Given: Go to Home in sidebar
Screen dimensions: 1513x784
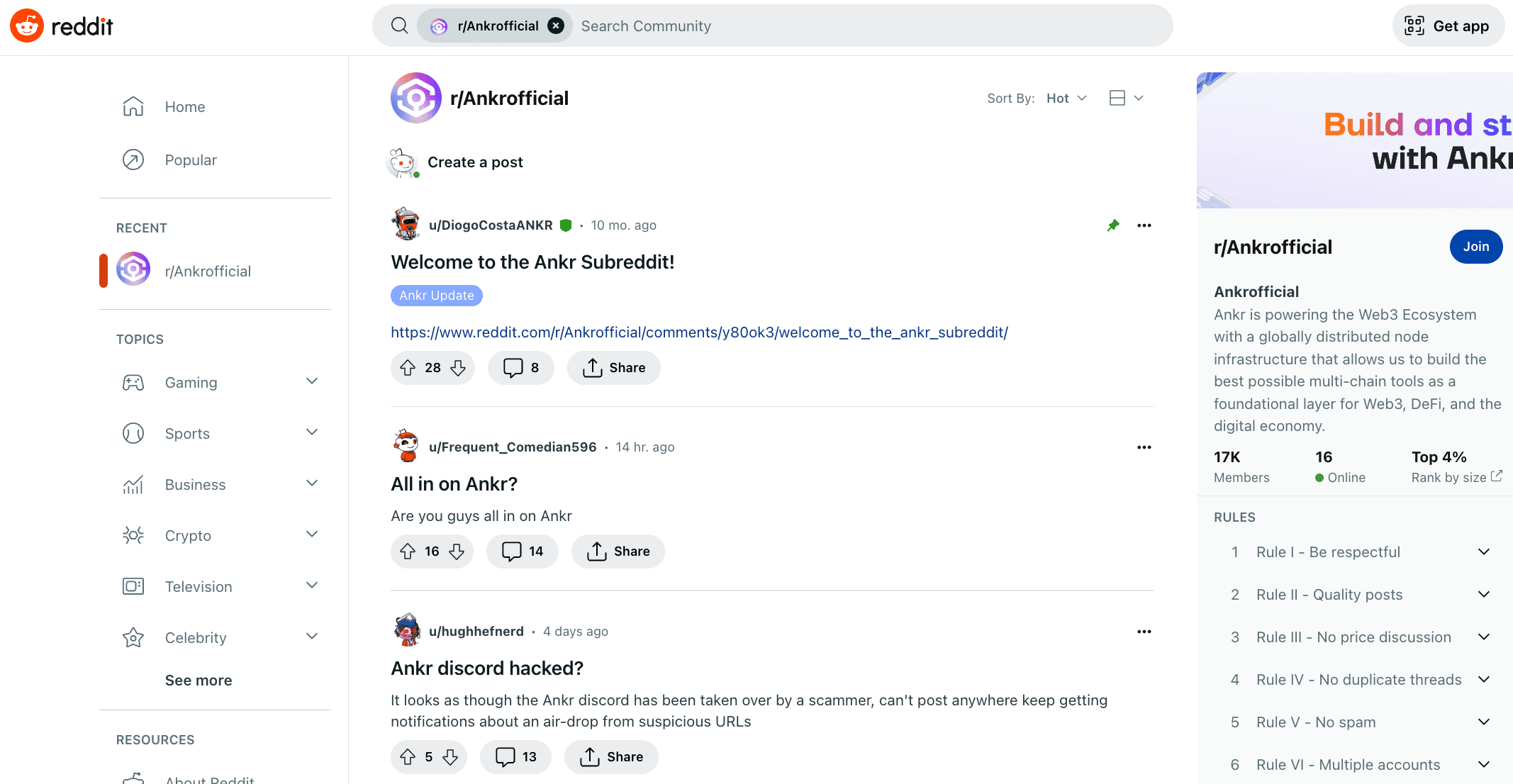Looking at the screenshot, I should click(184, 107).
